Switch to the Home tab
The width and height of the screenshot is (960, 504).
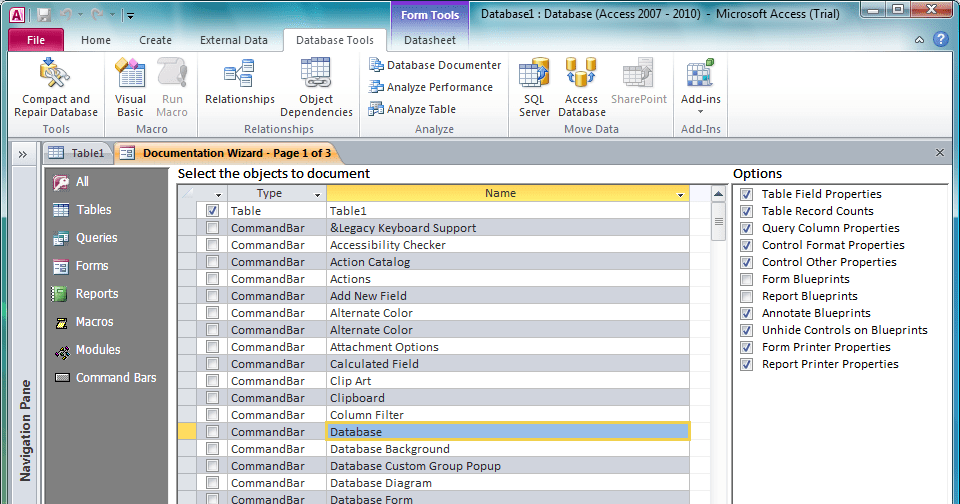tap(96, 40)
